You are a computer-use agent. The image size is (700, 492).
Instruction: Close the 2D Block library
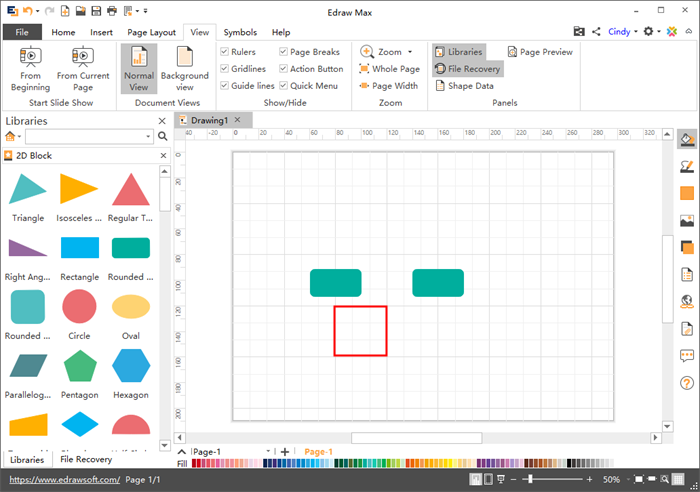[163, 155]
